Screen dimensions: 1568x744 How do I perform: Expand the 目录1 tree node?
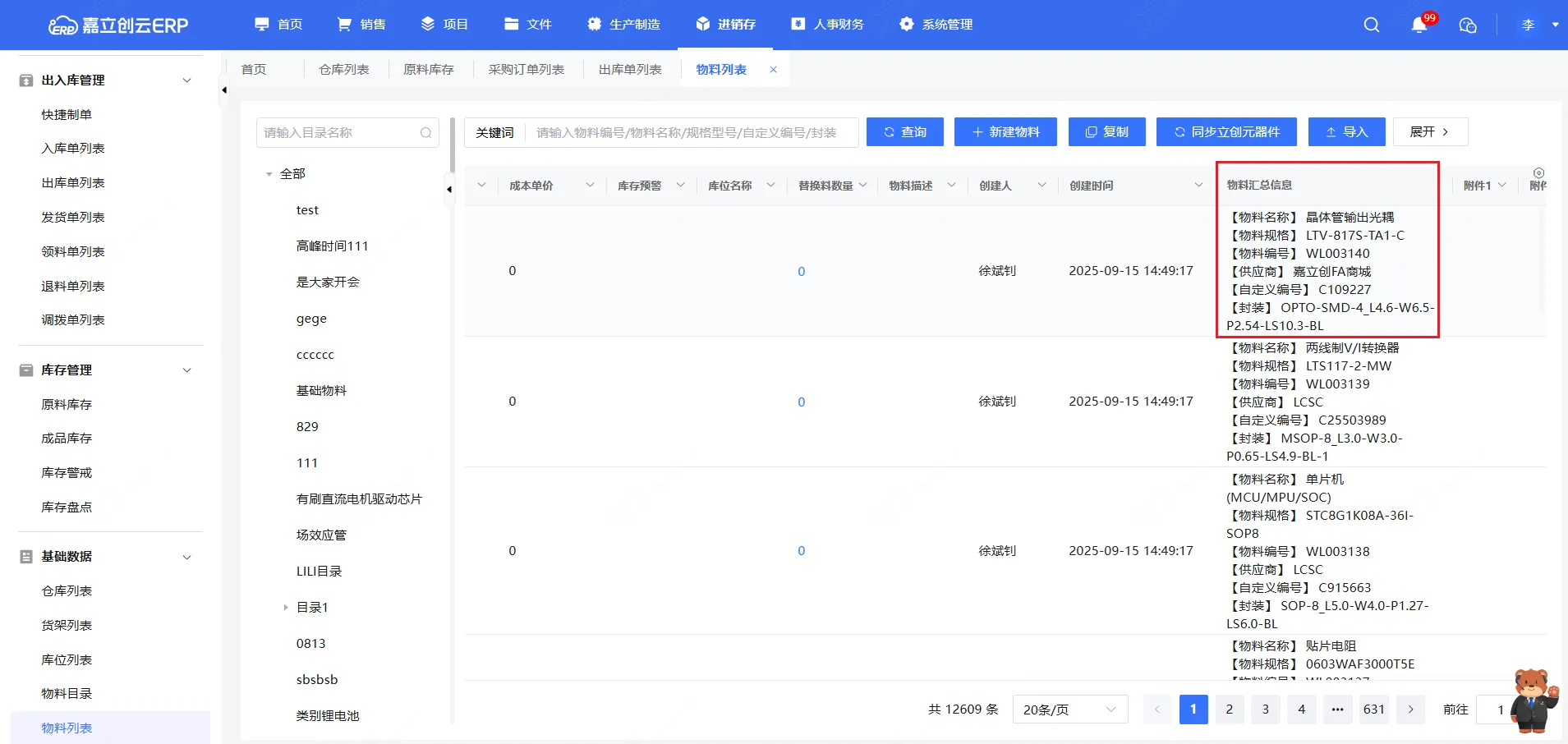point(286,608)
